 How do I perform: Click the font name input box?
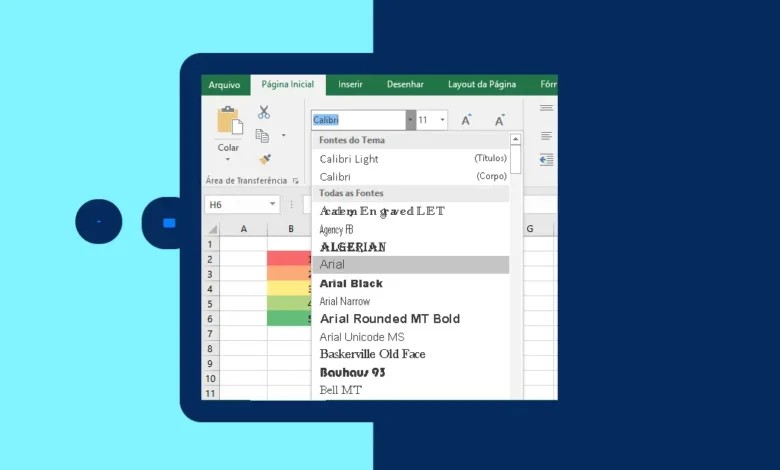pyautogui.click(x=359, y=120)
